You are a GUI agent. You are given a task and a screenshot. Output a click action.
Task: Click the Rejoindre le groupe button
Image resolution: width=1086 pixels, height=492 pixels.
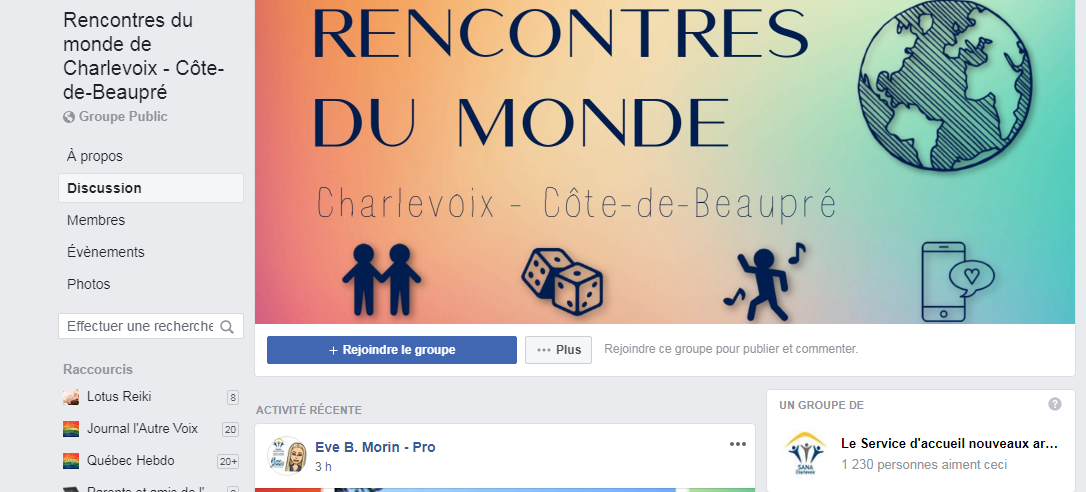click(392, 350)
